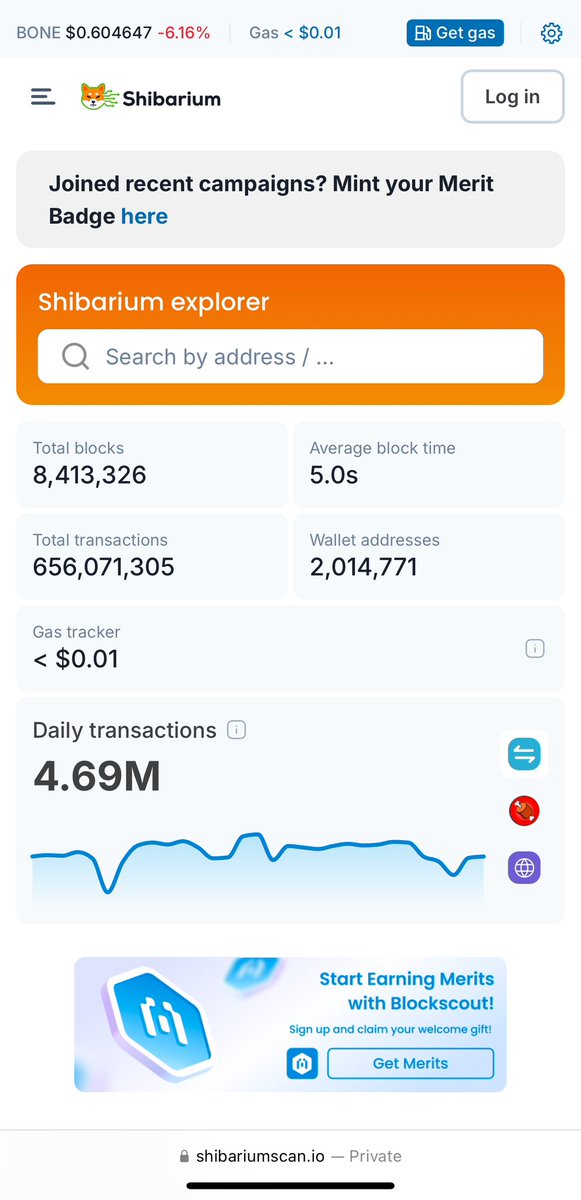Tap the shibariumscan.io address bar
Screen dimensions: 581x1200
pos(290,1156)
